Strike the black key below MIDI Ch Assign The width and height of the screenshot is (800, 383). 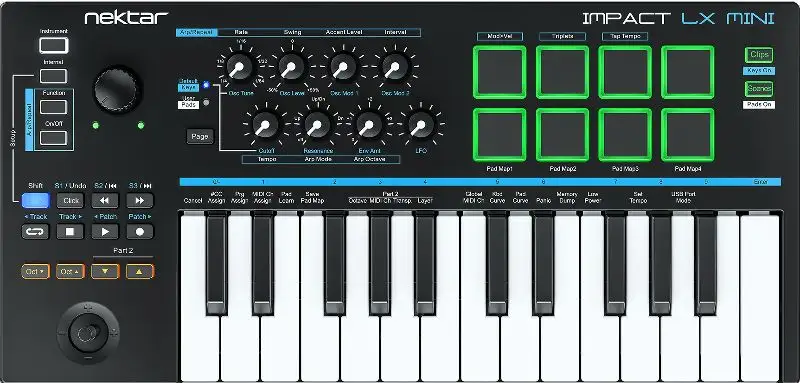pyautogui.click(x=263, y=263)
